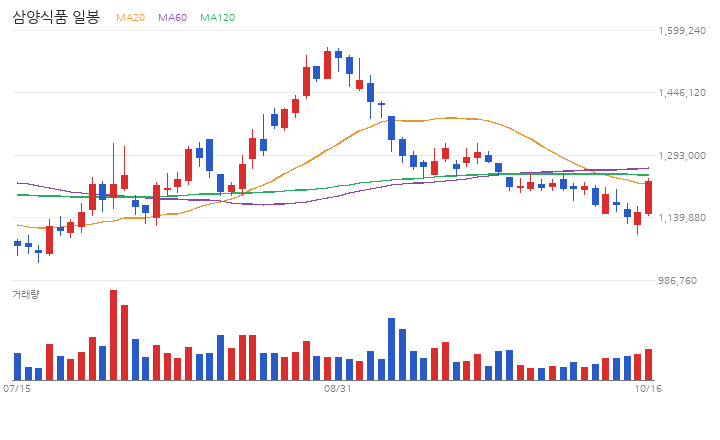Select the MA20 legend label

[130, 17]
